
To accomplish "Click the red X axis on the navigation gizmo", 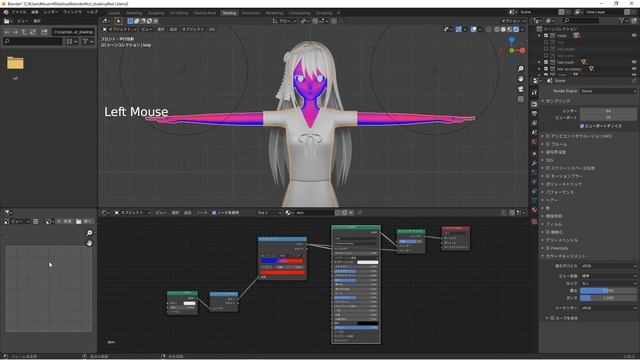I will [x=522, y=50].
